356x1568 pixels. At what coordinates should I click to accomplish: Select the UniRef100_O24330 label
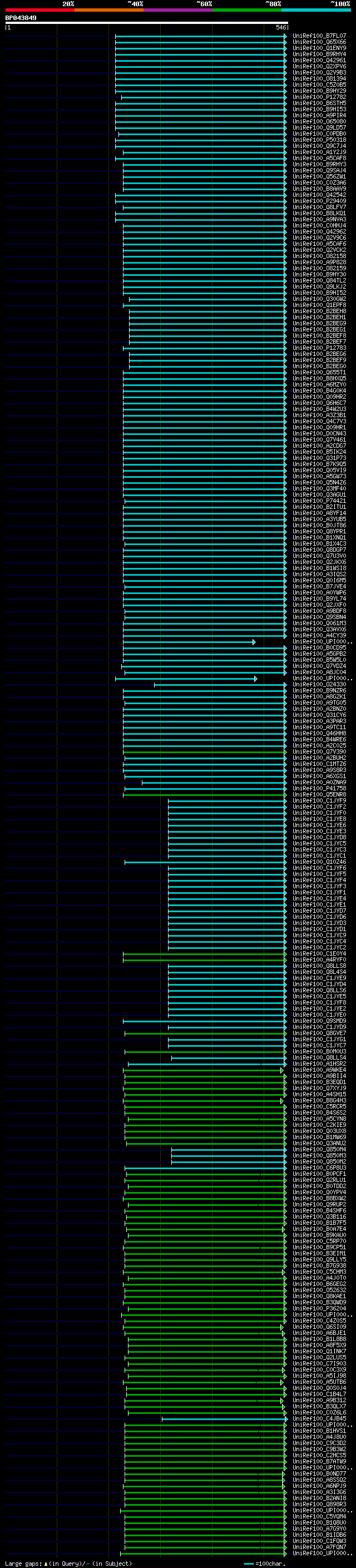(319, 684)
